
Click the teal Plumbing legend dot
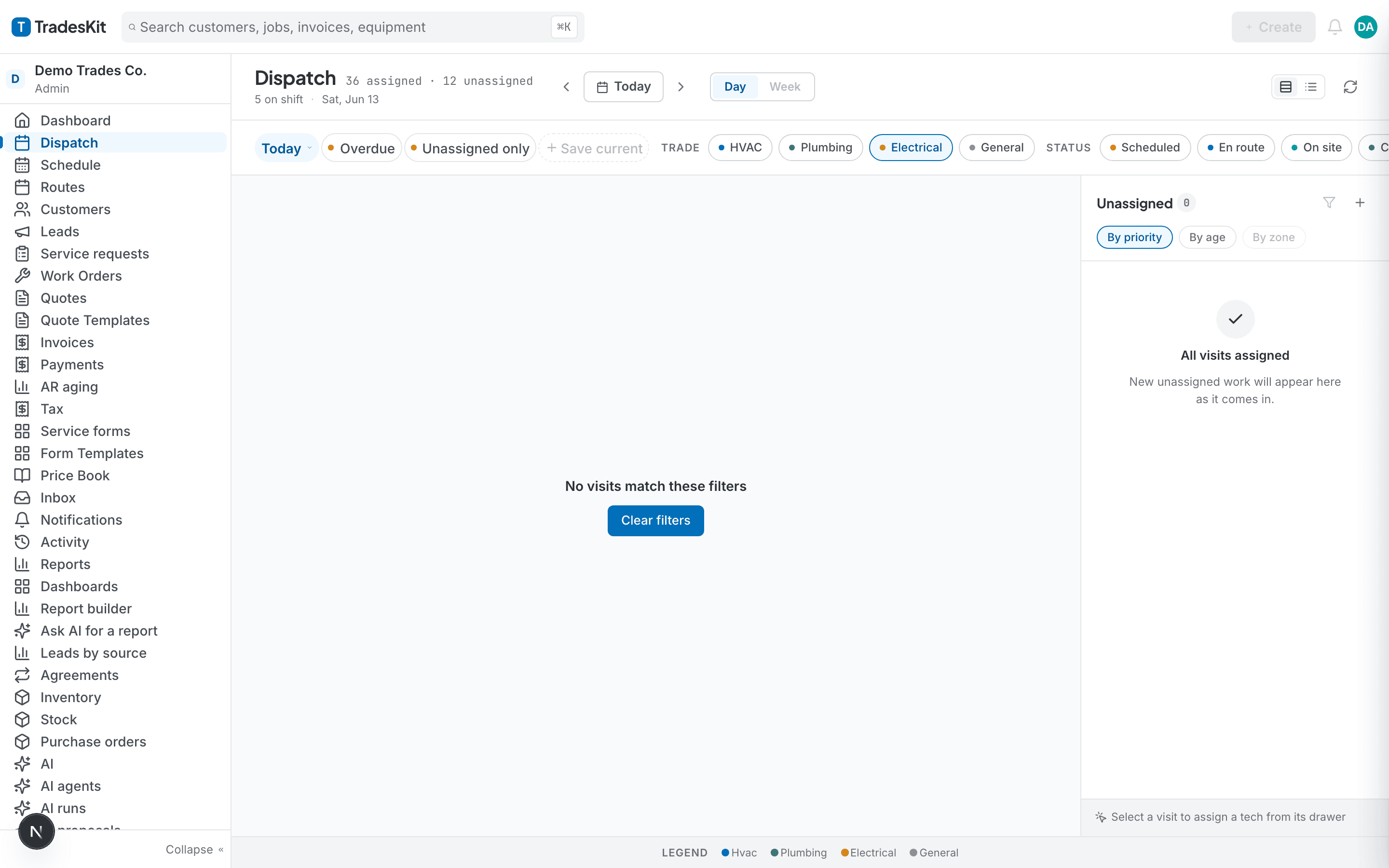point(774,853)
